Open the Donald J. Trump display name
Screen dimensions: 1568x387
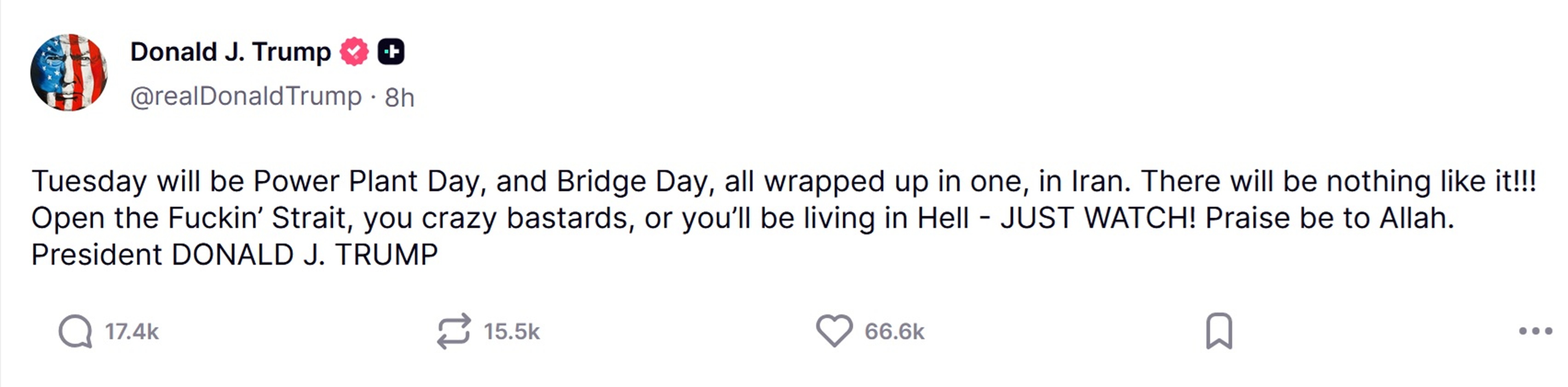pyautogui.click(x=230, y=52)
